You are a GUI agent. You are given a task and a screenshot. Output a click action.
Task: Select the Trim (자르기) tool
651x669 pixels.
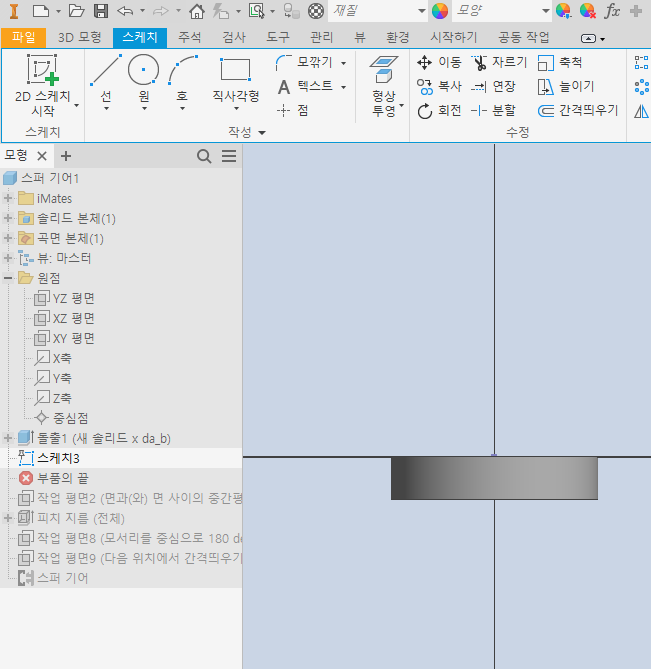499,62
